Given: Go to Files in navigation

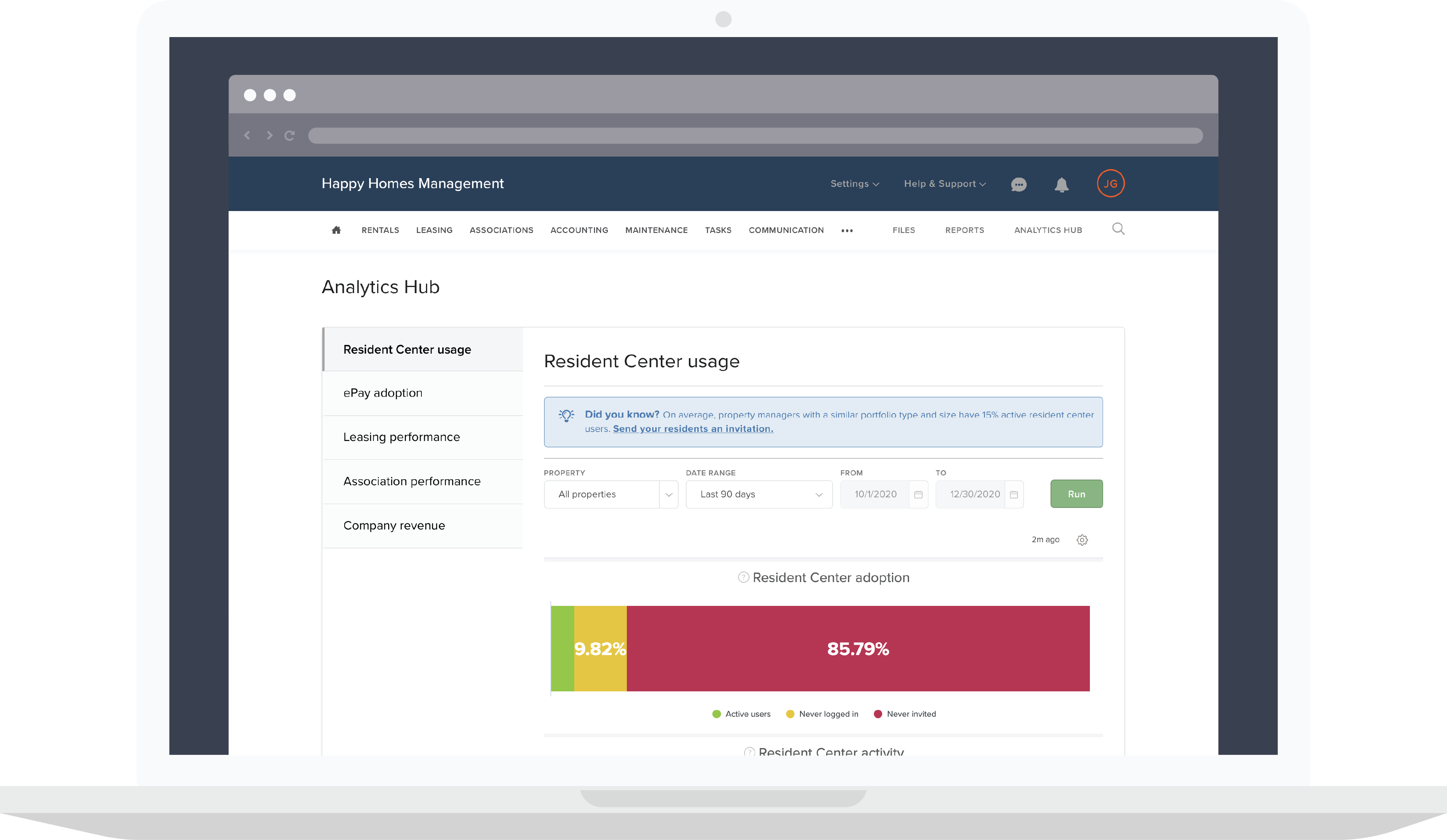Looking at the screenshot, I should click(x=904, y=230).
